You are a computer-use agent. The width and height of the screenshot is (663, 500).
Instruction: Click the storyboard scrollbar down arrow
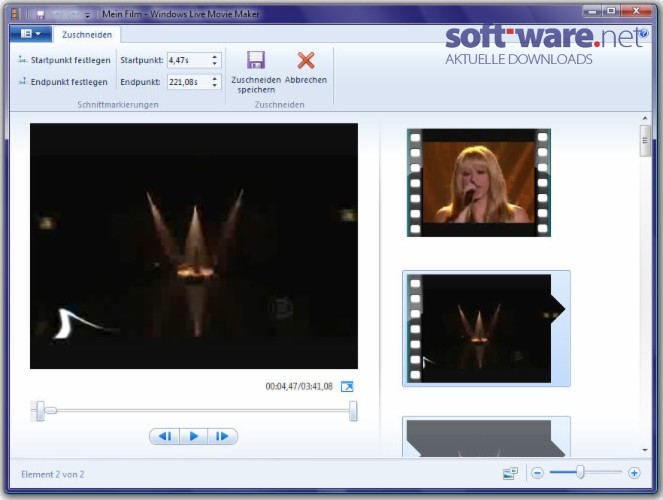coord(645,451)
